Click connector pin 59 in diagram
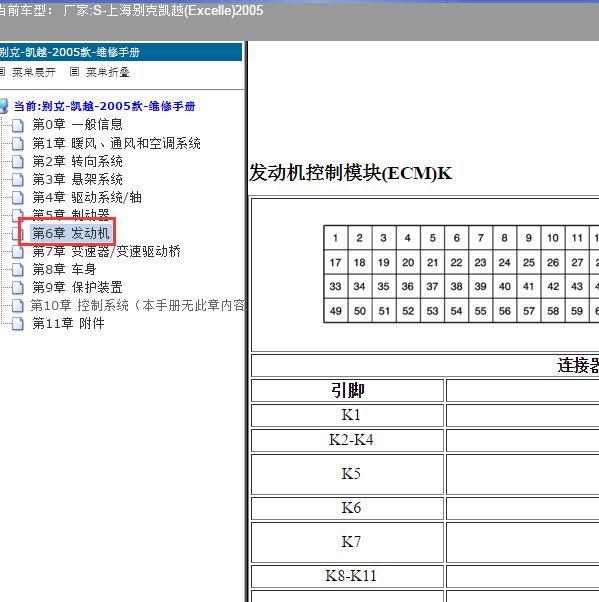The image size is (599, 602). (x=577, y=311)
